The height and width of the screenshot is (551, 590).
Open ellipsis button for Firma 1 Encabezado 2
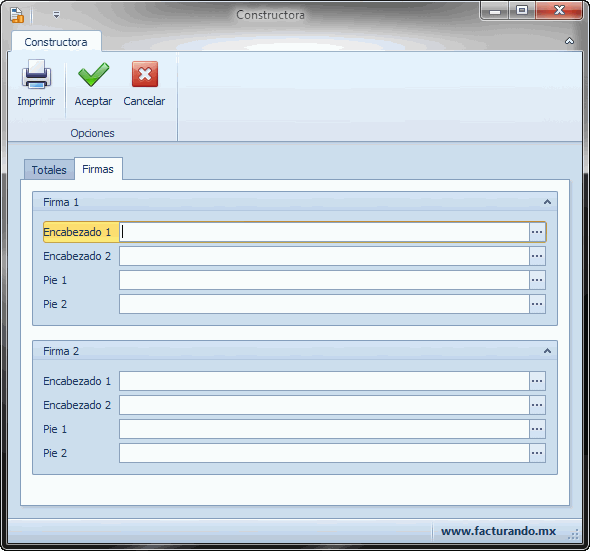pos(537,256)
